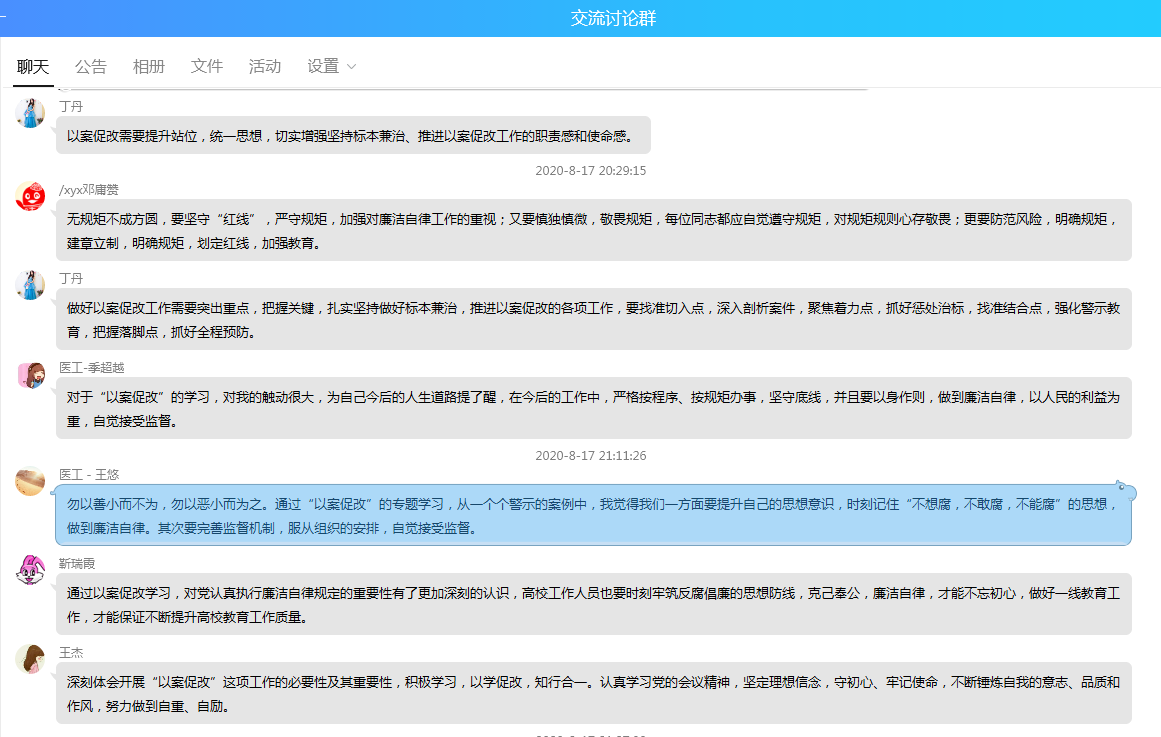The height and width of the screenshot is (737, 1161).
Task: Click the sender name 靳瑞霞
Action: [x=77, y=563]
